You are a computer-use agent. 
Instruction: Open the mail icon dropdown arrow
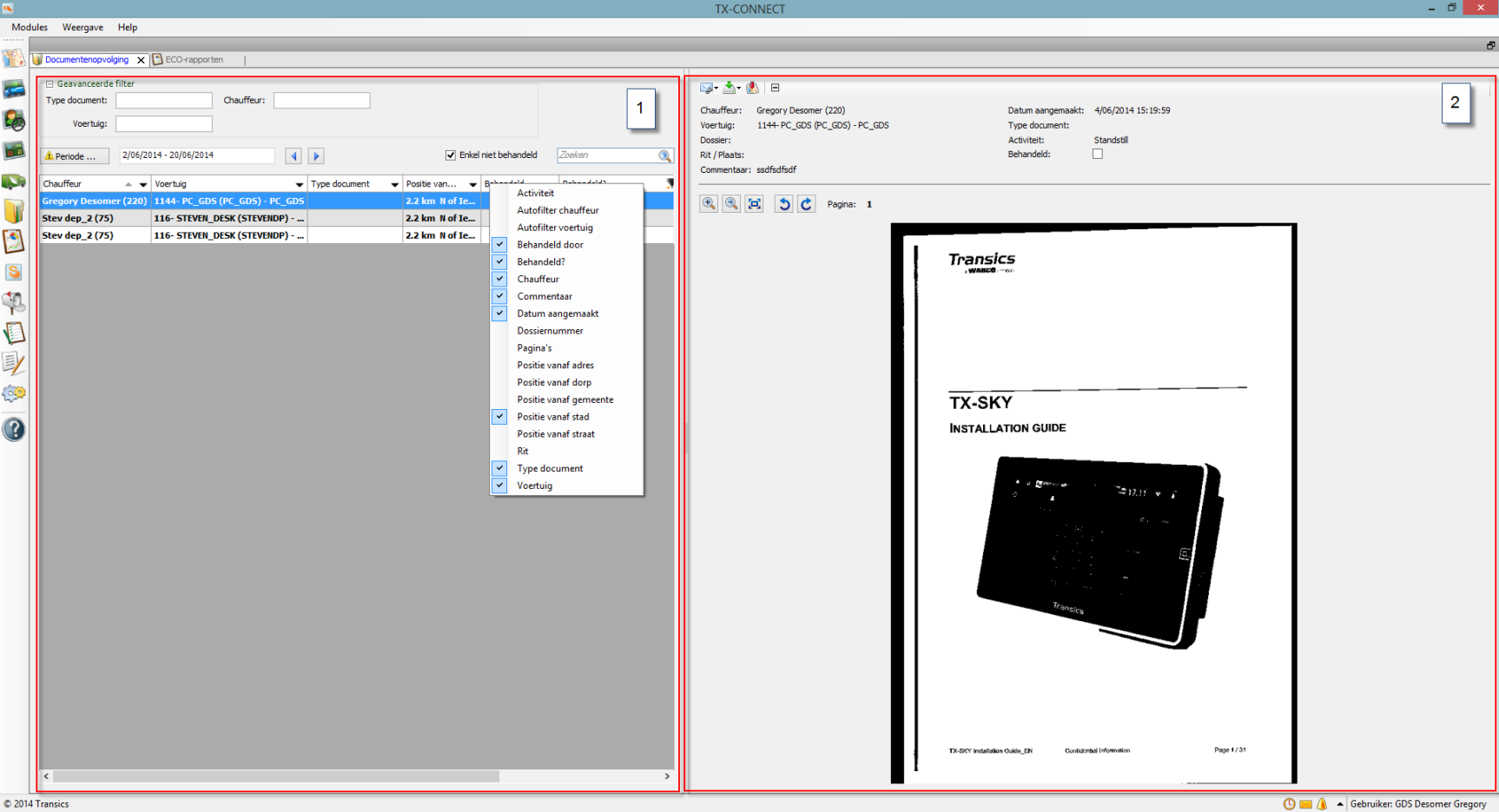coord(716,89)
